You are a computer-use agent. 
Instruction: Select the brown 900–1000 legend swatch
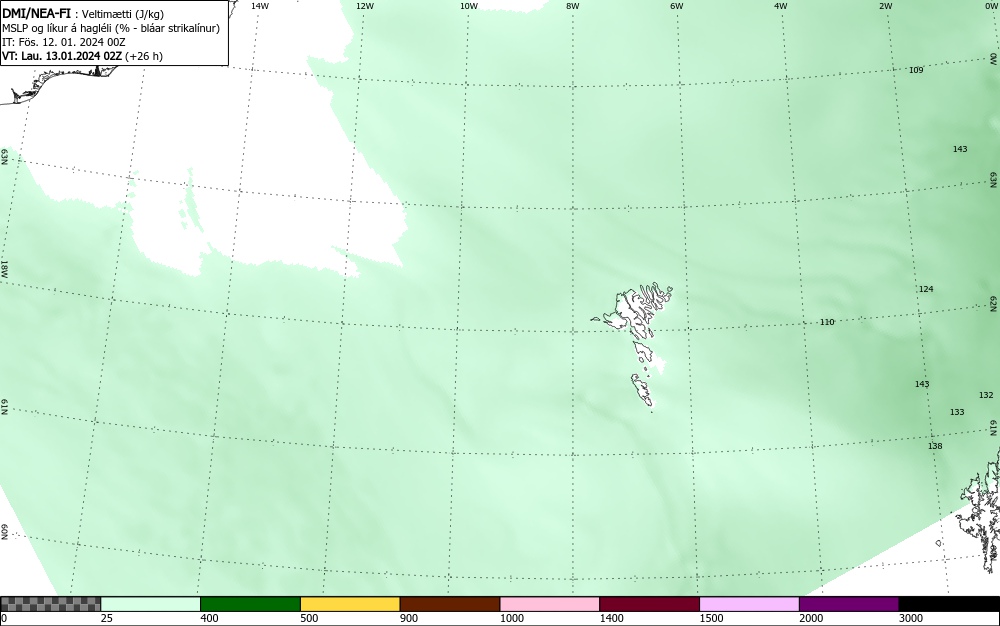click(x=450, y=604)
